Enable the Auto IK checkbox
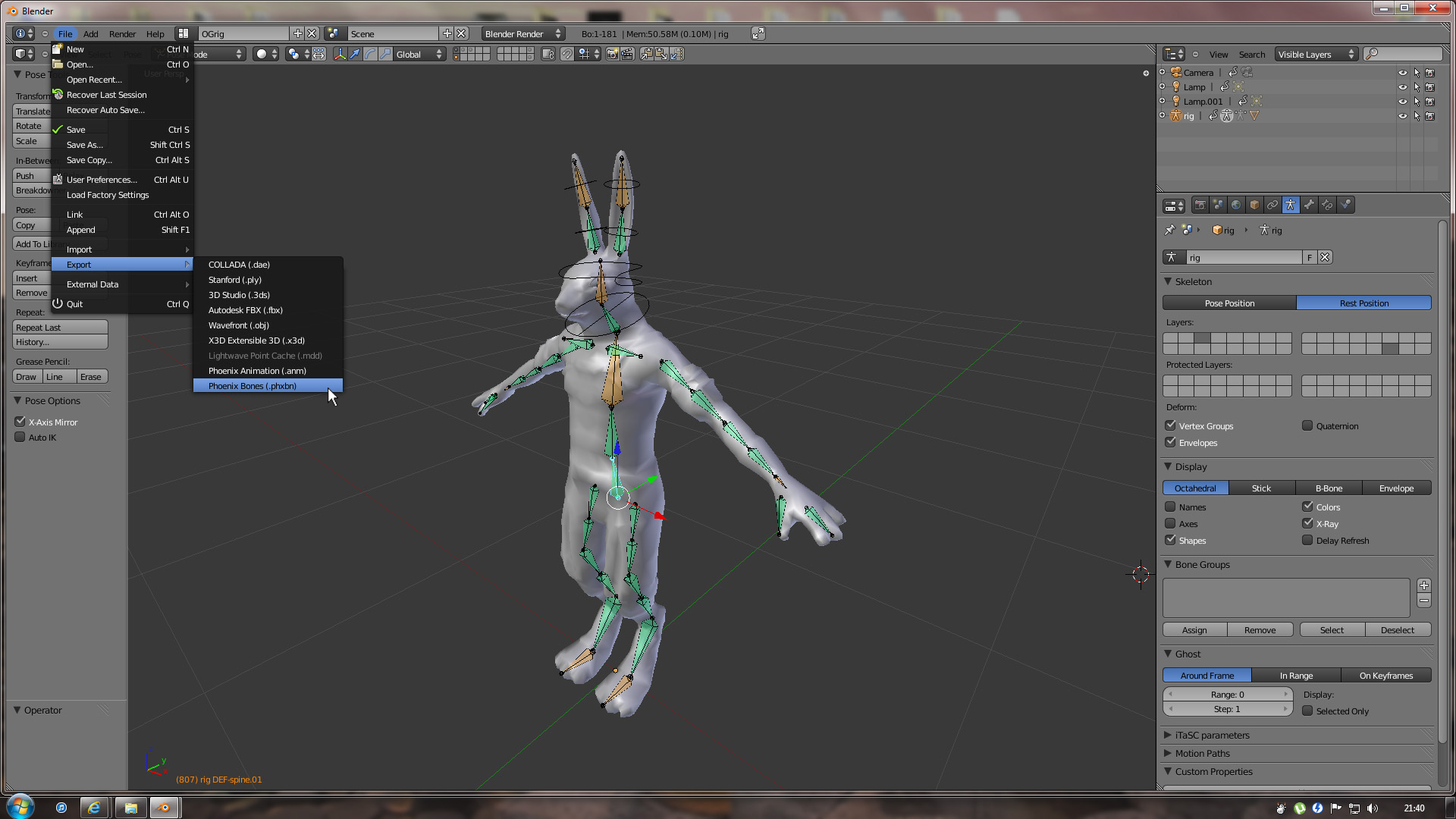The image size is (1456, 819). 20,438
